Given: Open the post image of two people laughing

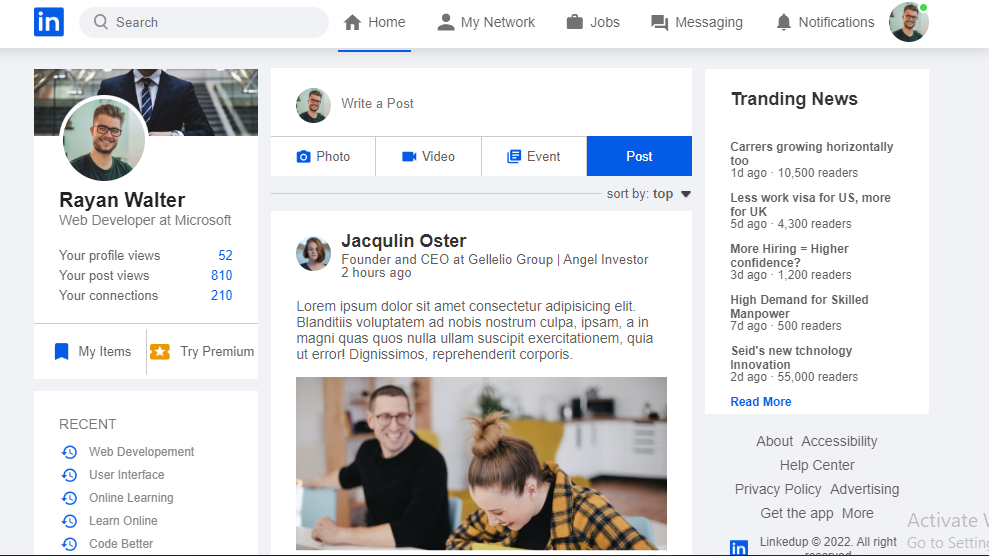Looking at the screenshot, I should click(481, 463).
